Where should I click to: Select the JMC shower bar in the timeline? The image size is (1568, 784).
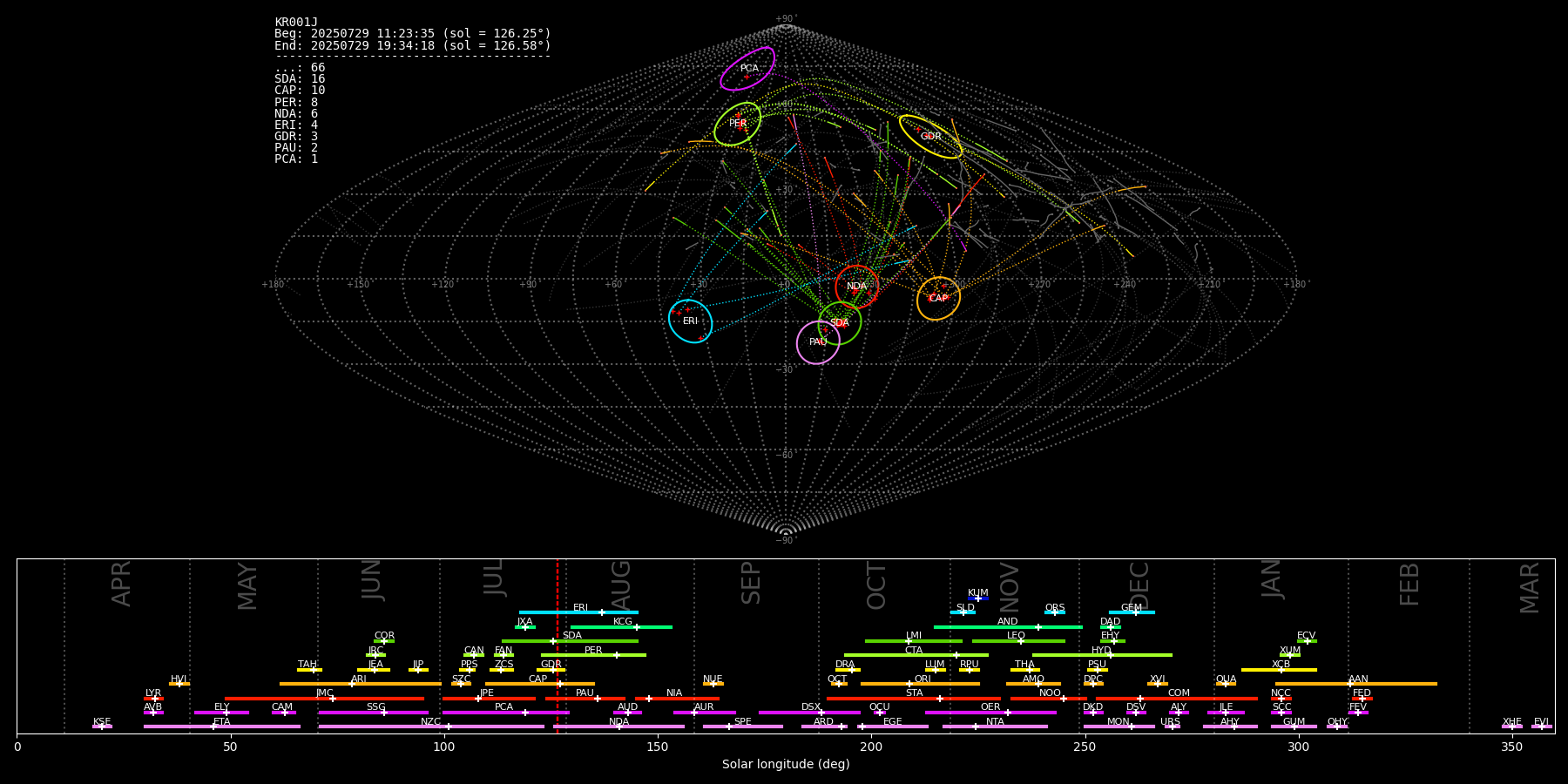[325, 699]
